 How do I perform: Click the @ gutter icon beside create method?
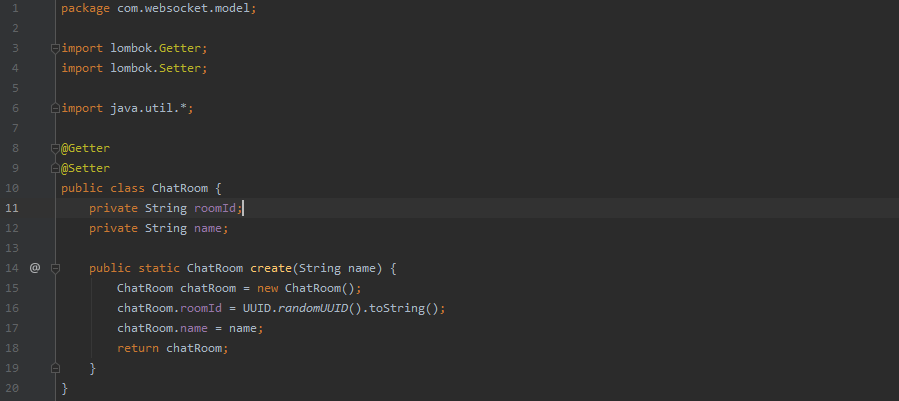click(34, 268)
